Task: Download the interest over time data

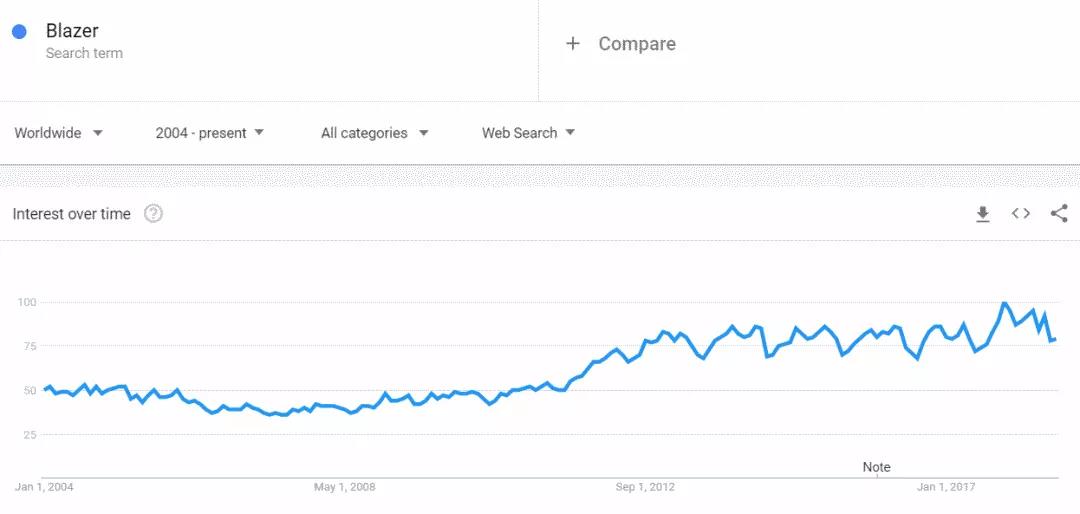Action: (983, 214)
